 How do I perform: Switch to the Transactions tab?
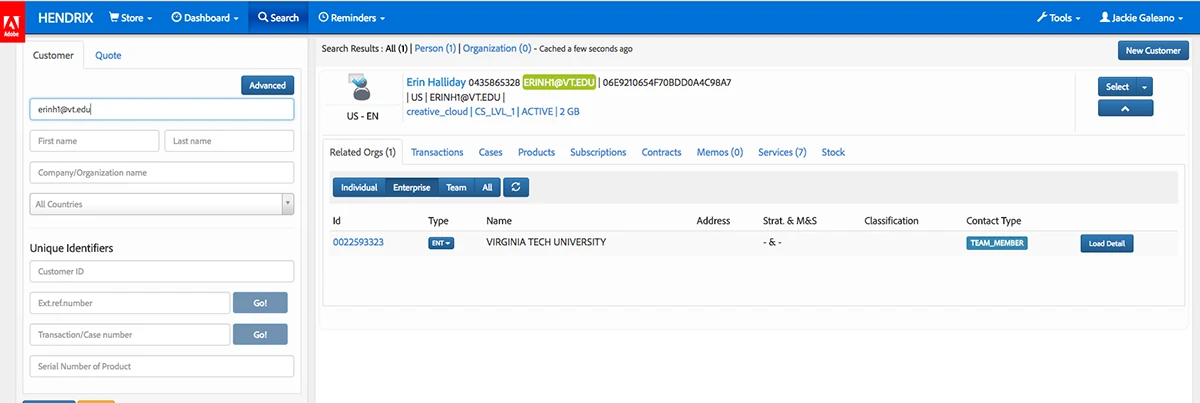pyautogui.click(x=437, y=152)
